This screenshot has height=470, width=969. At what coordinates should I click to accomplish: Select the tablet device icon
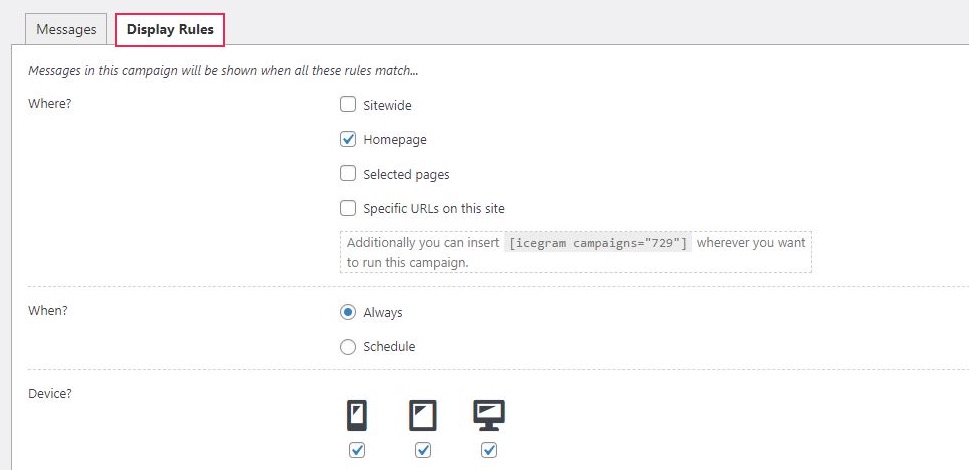(423, 415)
